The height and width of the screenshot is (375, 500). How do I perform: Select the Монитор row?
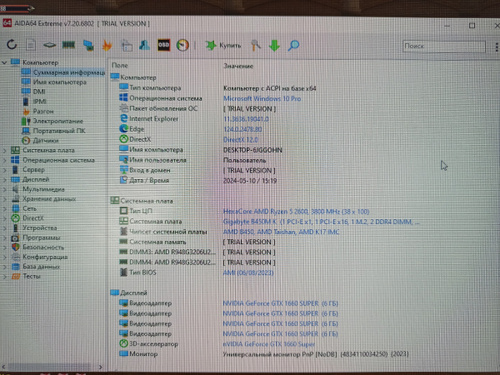pos(264,354)
